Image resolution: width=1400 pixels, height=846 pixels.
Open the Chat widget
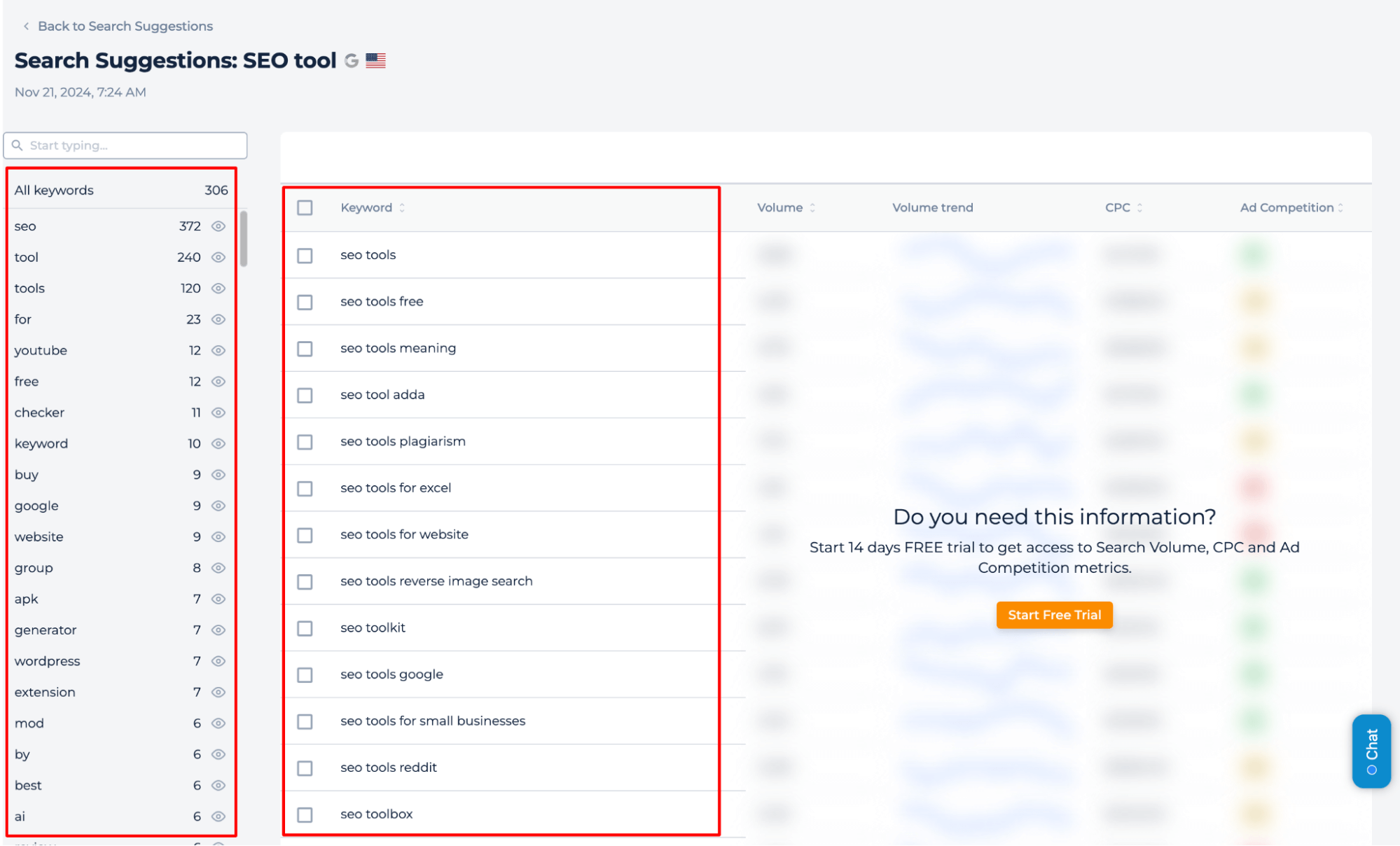[x=1371, y=751]
